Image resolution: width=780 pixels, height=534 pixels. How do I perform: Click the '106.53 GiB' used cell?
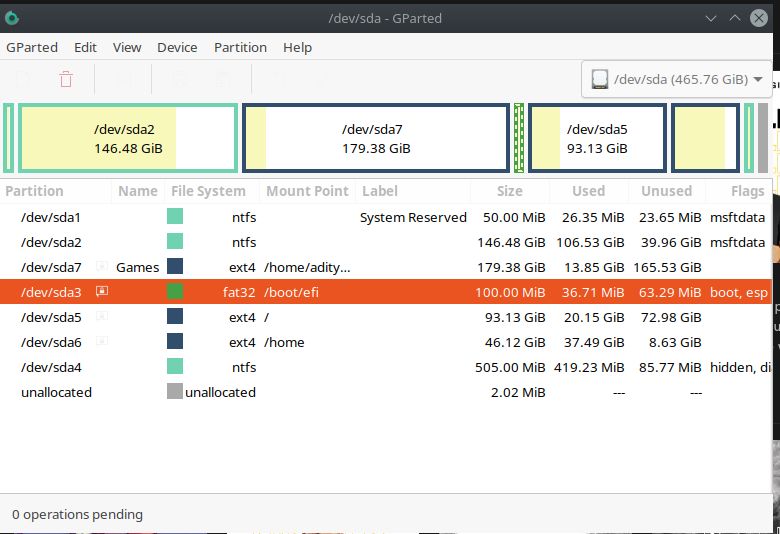coord(590,242)
